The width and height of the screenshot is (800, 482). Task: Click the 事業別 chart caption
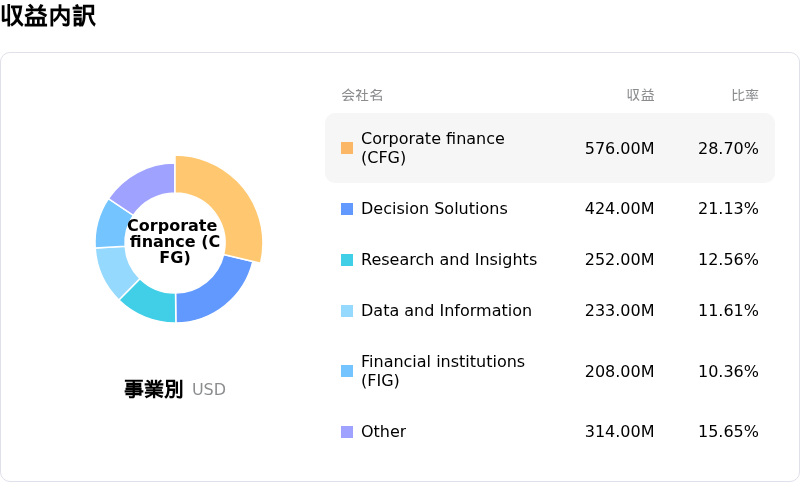tap(153, 389)
